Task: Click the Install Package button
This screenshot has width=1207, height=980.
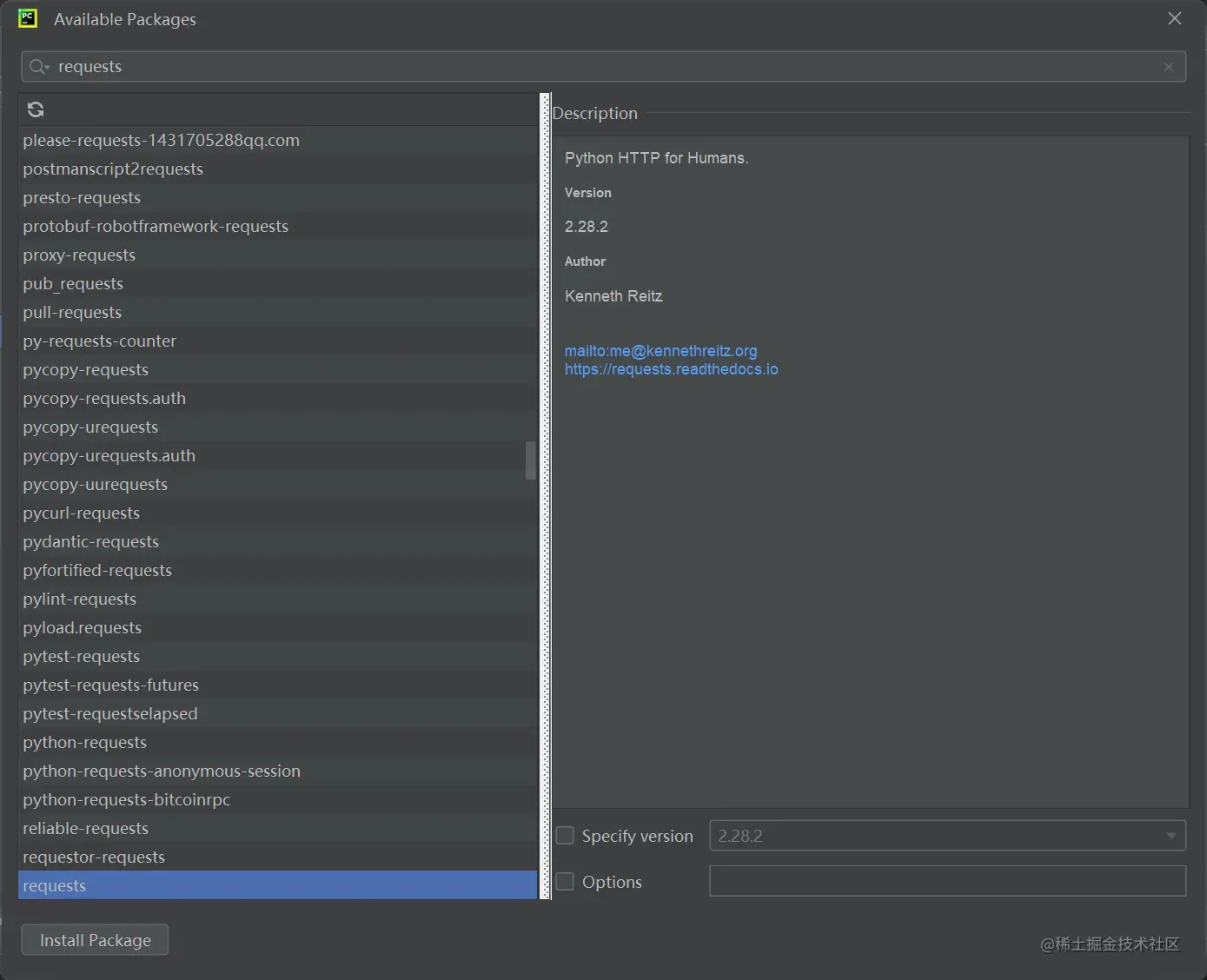Action: pos(95,940)
